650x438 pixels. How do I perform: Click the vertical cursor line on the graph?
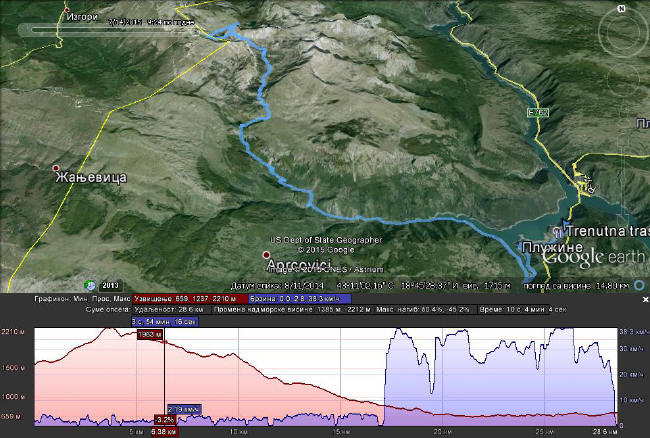click(164, 380)
